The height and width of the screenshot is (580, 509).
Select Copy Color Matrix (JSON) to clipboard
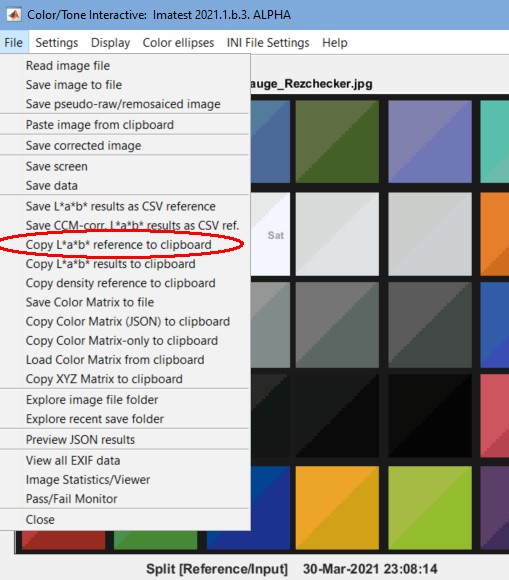point(125,321)
